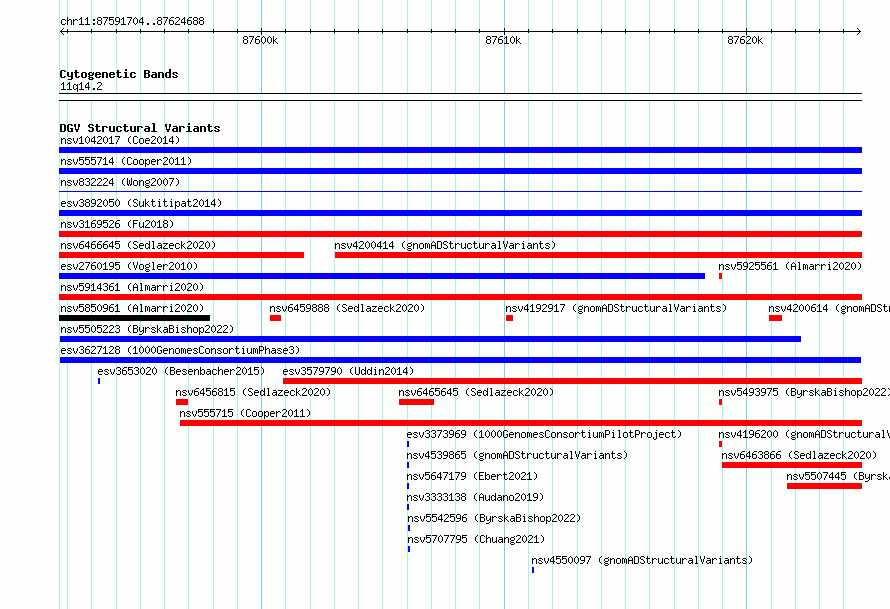Screen dimensions: 890x609
Task: Select nsv4192917 (gnomADStructuralVariants) label
Action: coord(616,308)
